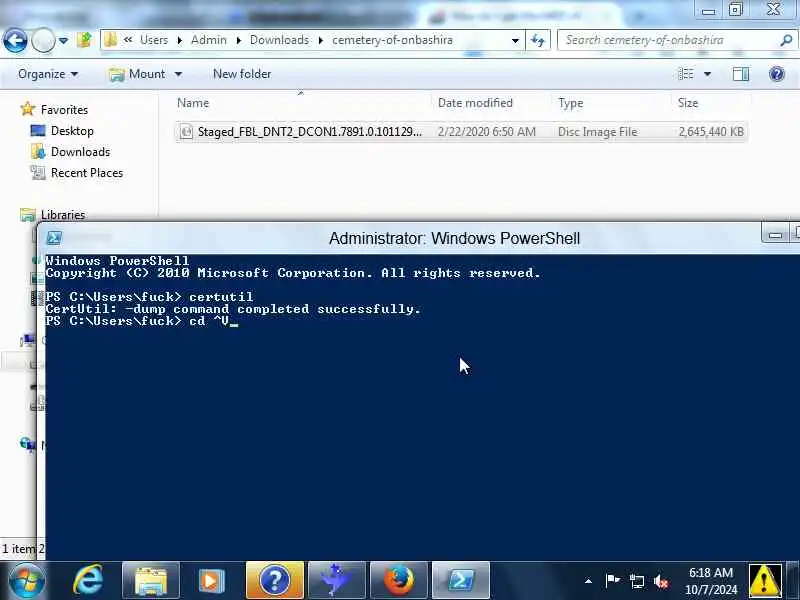Open Action Center flag icon
Viewport: 800px width, 600px height.
[x=612, y=581]
